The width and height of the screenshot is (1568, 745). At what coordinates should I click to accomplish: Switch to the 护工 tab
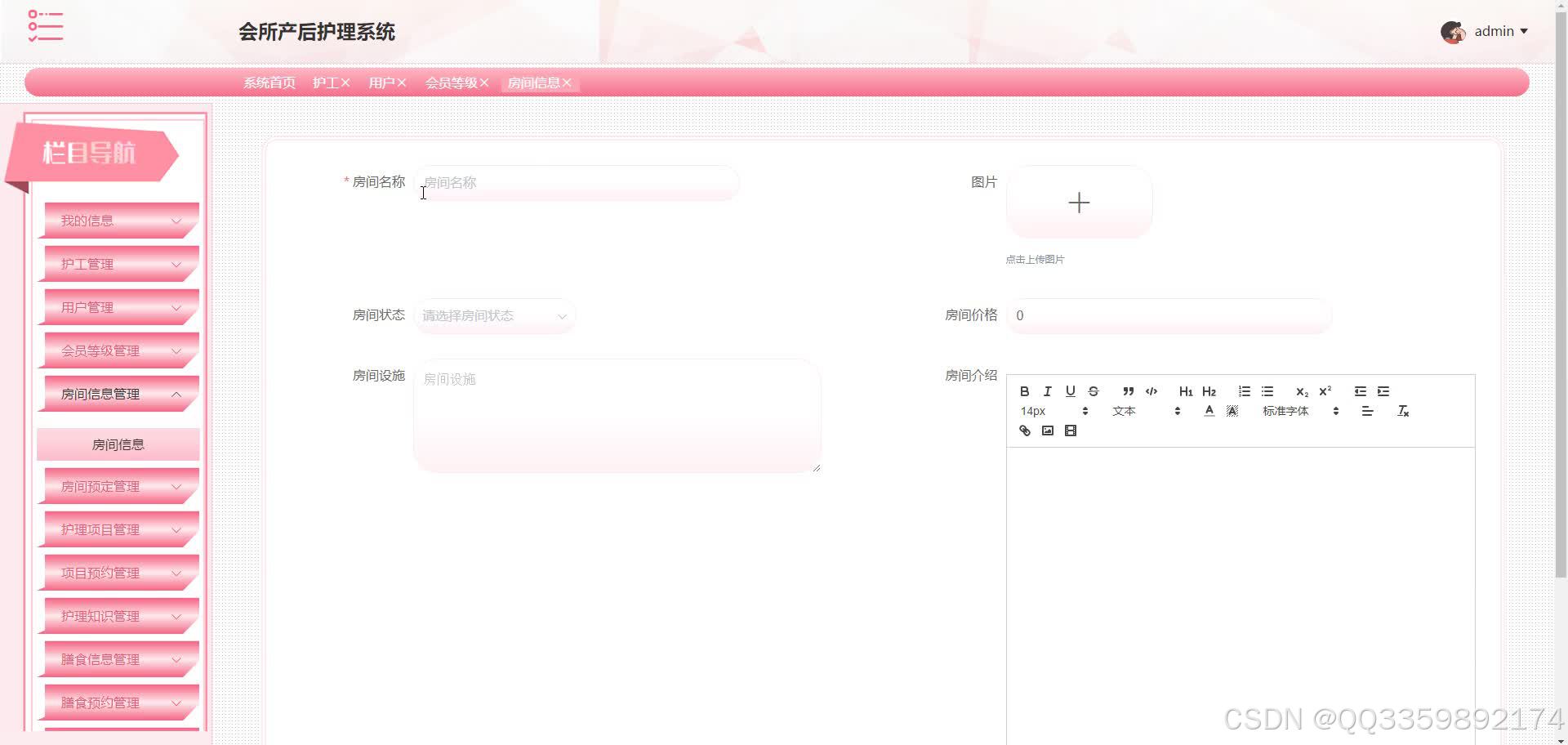point(325,83)
